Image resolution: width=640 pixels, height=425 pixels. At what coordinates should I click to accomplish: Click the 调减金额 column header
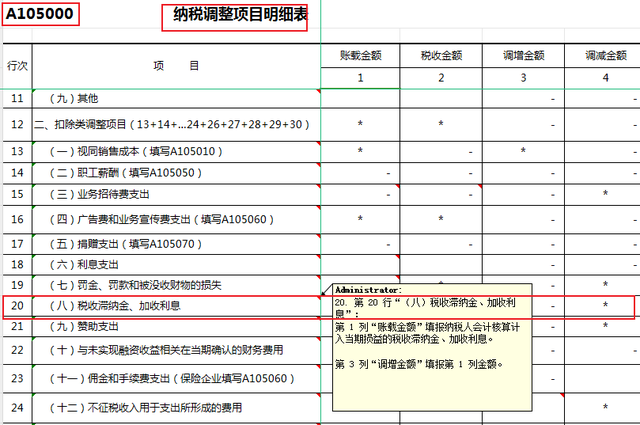click(x=602, y=56)
